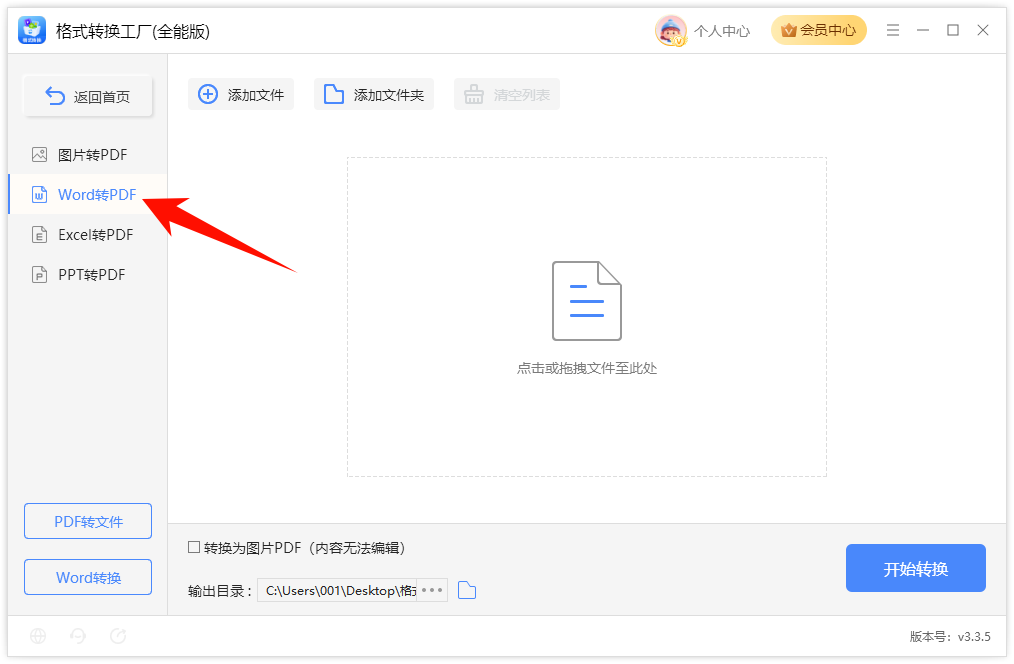Open 个人中心 personal center
The width and height of the screenshot is (1014, 664).
[722, 31]
